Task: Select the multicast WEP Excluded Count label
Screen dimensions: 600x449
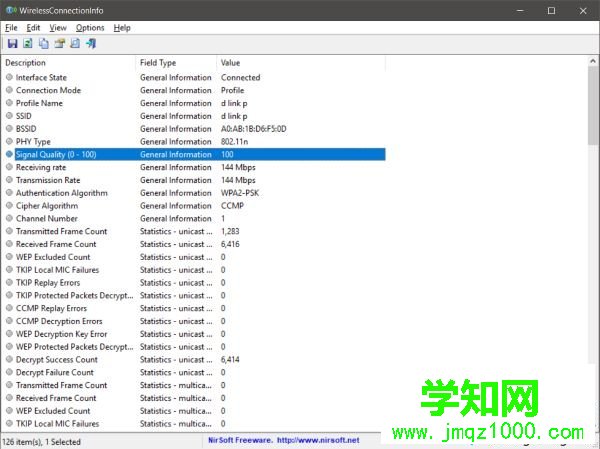Action: (x=53, y=411)
